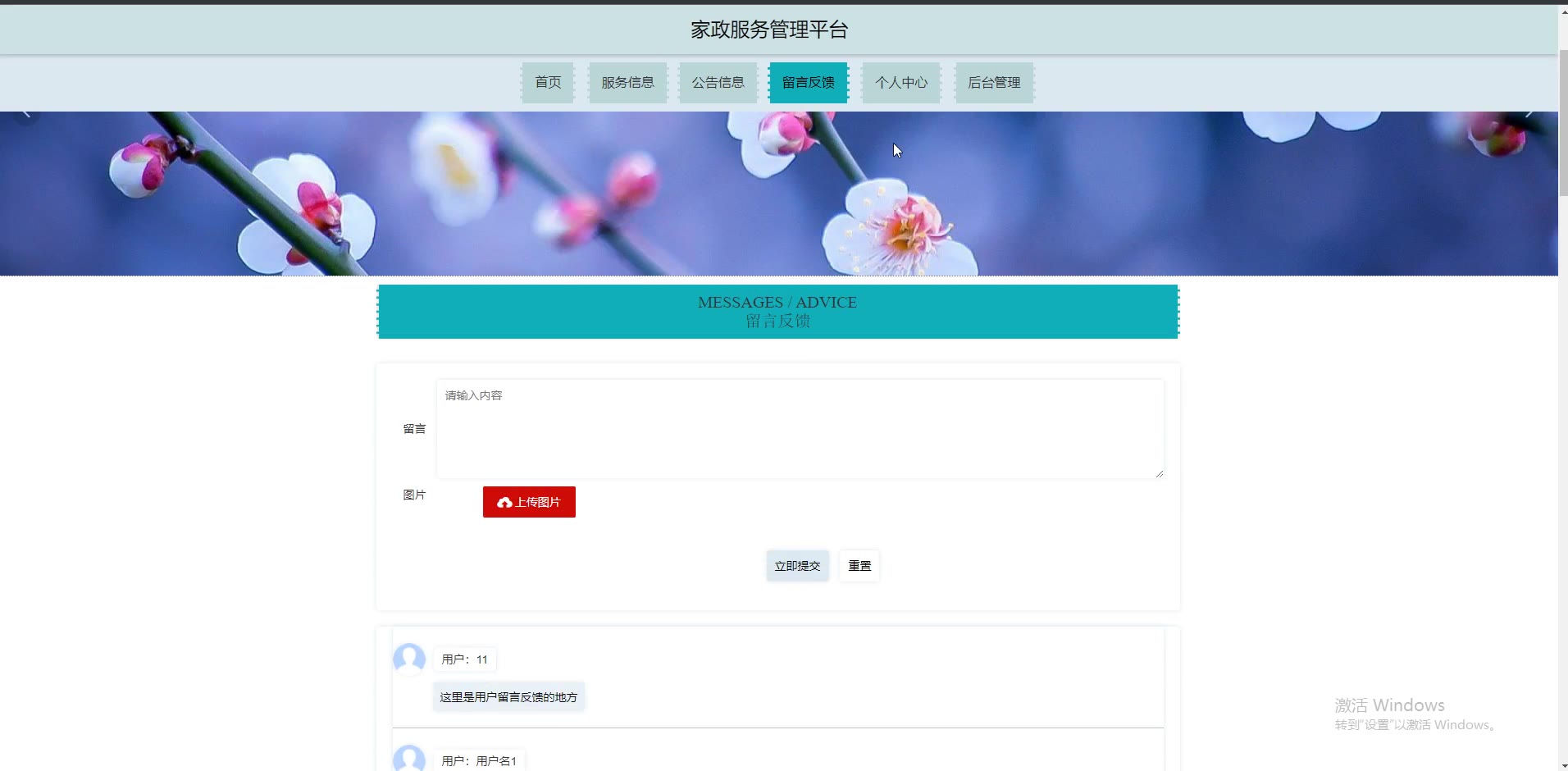The width and height of the screenshot is (1568, 771).
Task: Click the 用户：用户名1 label
Action: pyautogui.click(x=479, y=761)
